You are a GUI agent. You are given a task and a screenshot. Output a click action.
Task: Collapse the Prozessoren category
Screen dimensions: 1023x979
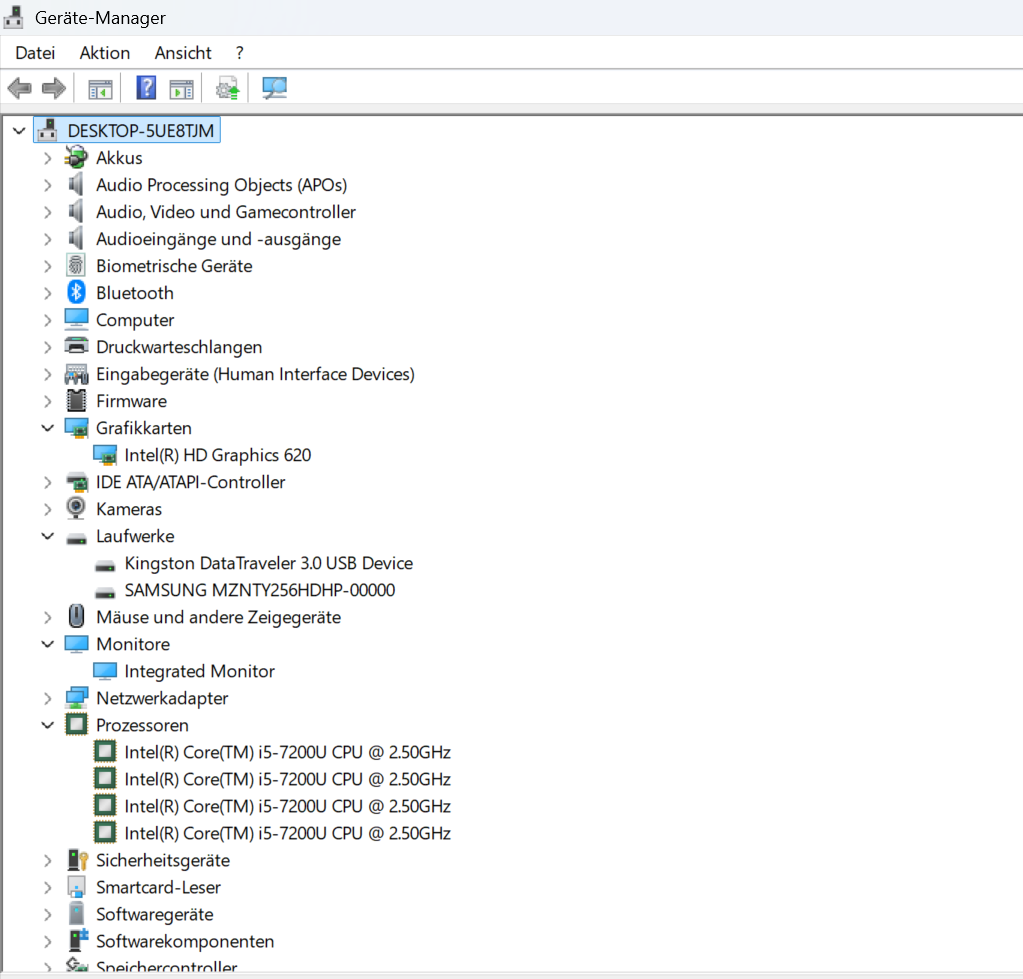pyautogui.click(x=48, y=725)
